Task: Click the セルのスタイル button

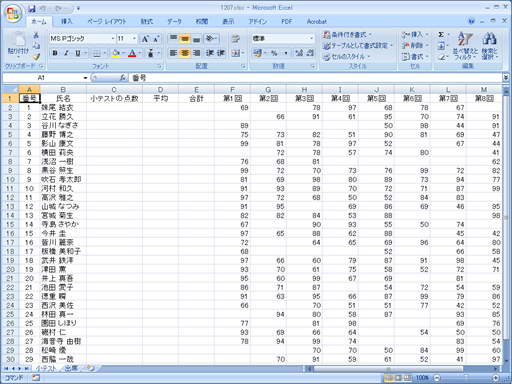Action: [347, 57]
